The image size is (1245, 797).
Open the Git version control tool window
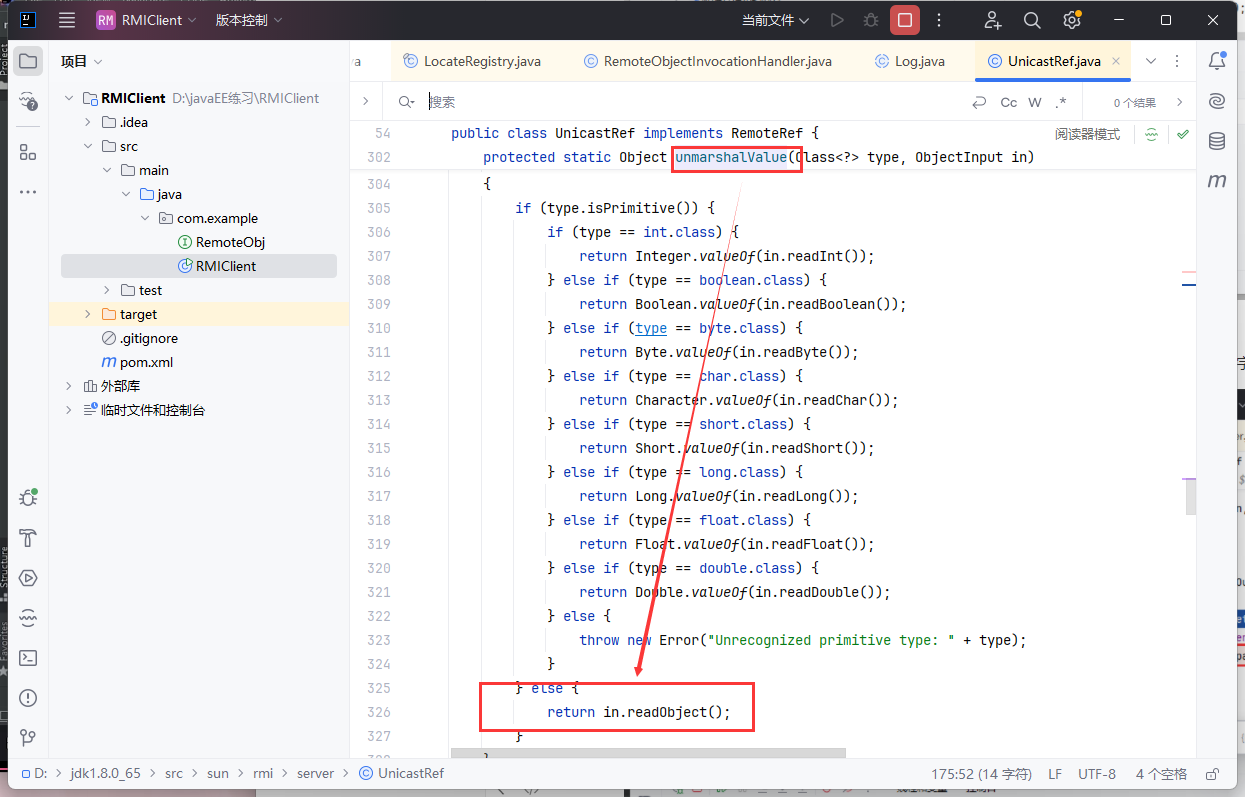click(x=28, y=738)
